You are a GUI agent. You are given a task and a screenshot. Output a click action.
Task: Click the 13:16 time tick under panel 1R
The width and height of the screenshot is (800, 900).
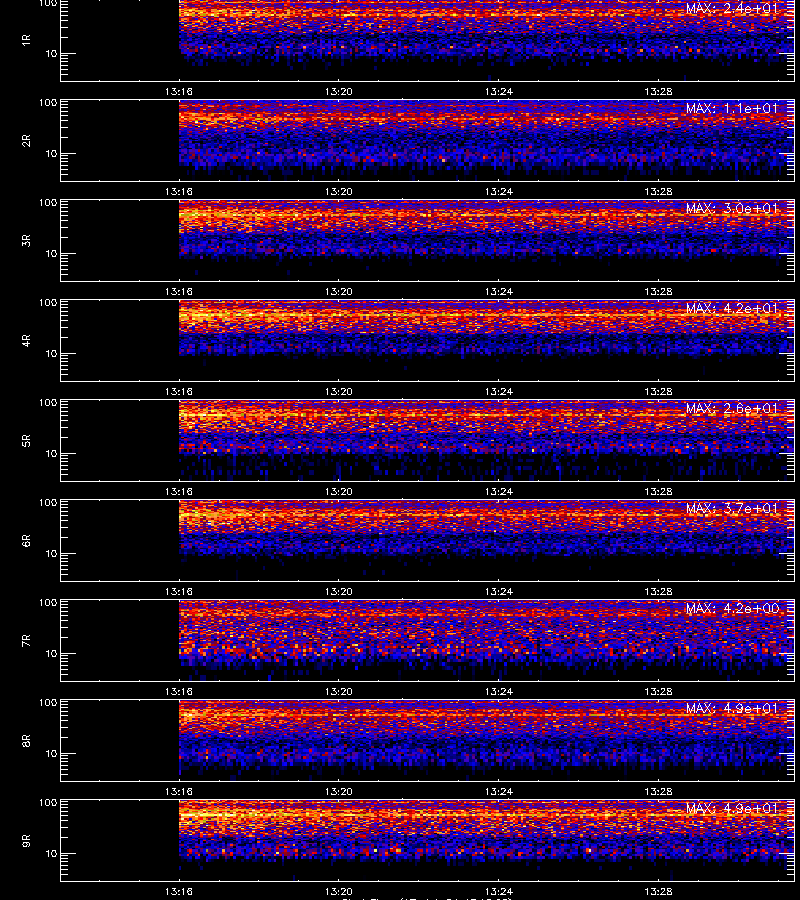pos(178,91)
